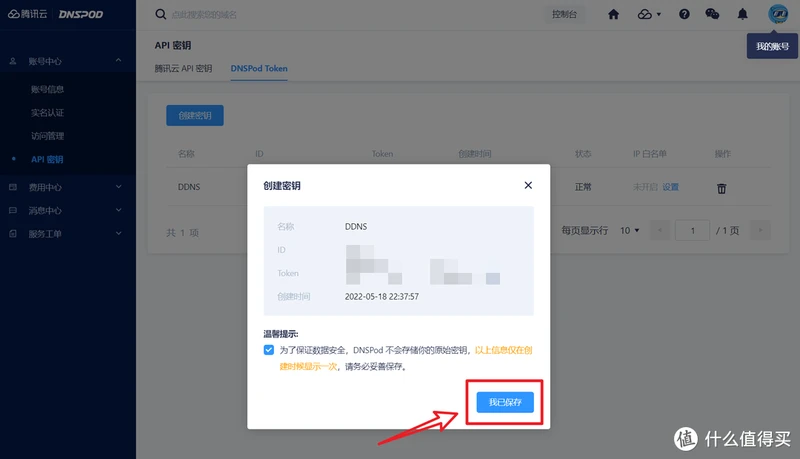Screen dimensions: 800x459
Task: Click the 名称 column header
Action: (186, 154)
